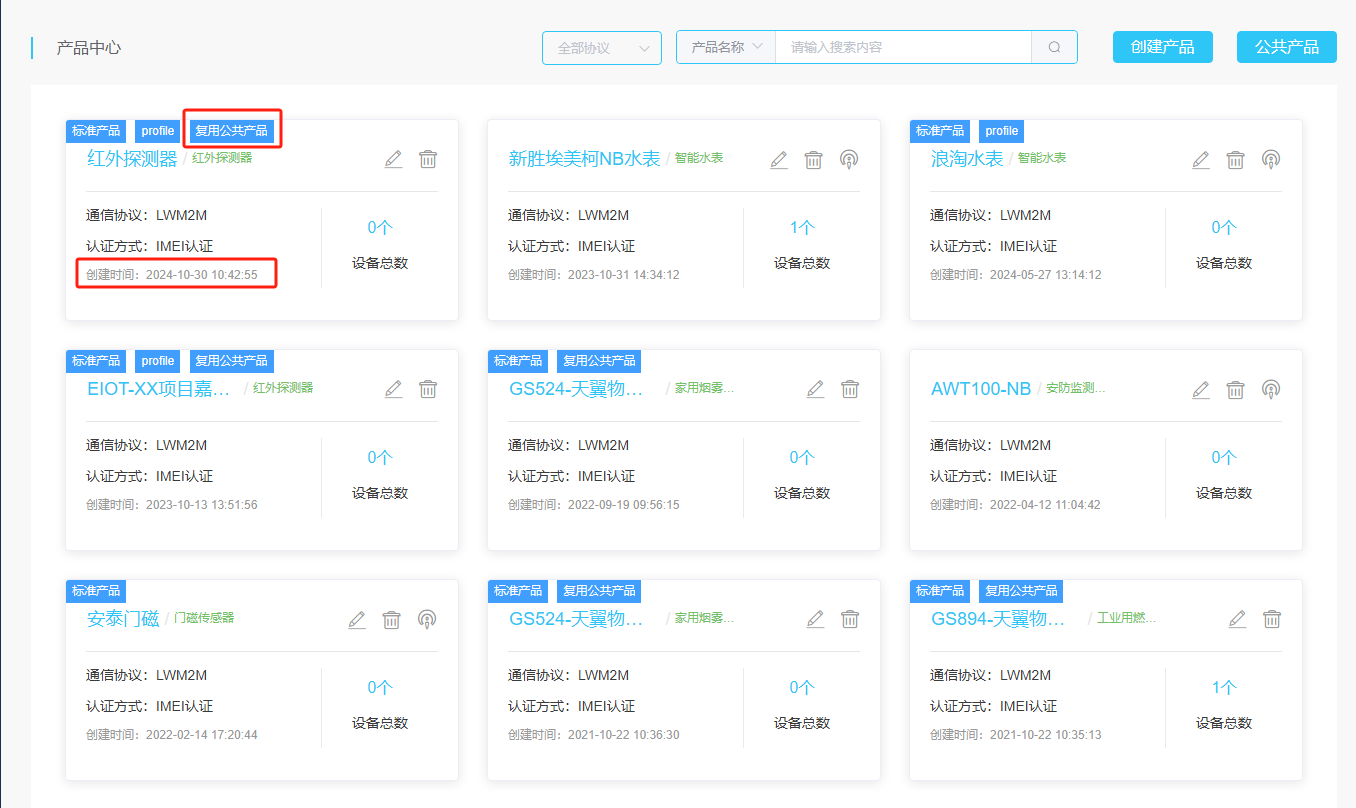Click the search magnifier icon

point(1054,47)
